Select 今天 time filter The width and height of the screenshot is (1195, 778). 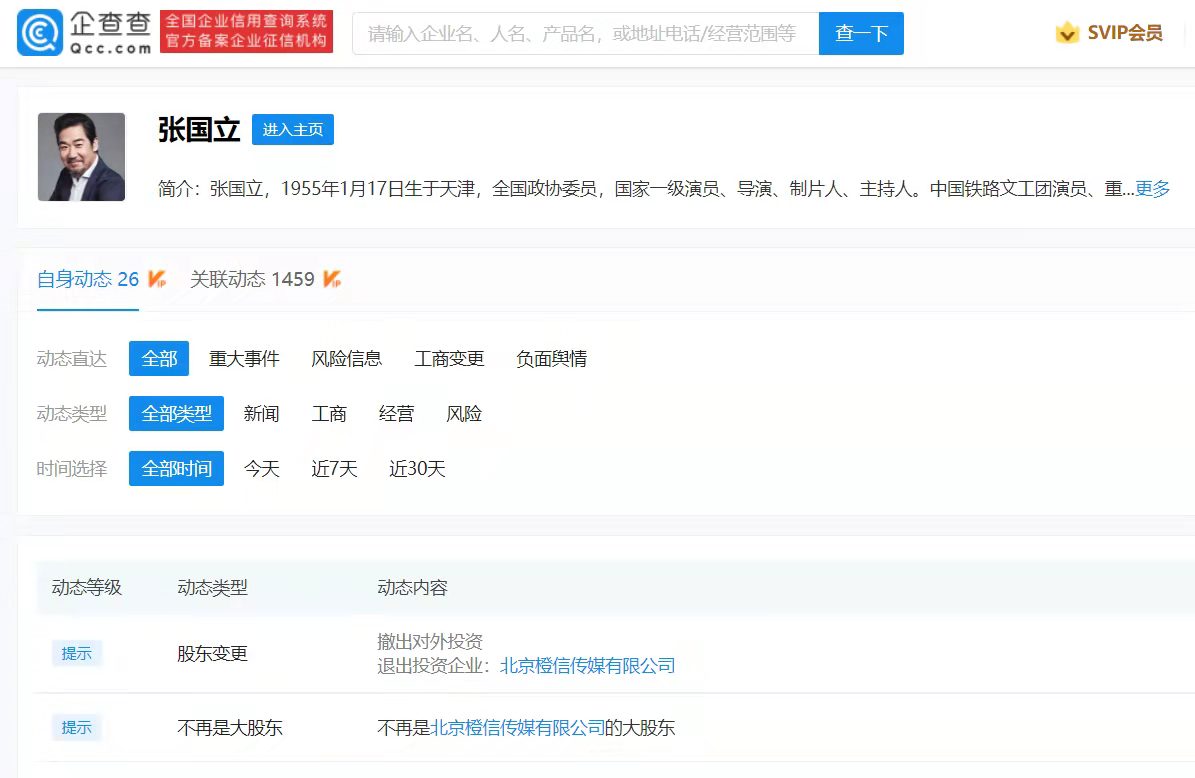point(261,469)
